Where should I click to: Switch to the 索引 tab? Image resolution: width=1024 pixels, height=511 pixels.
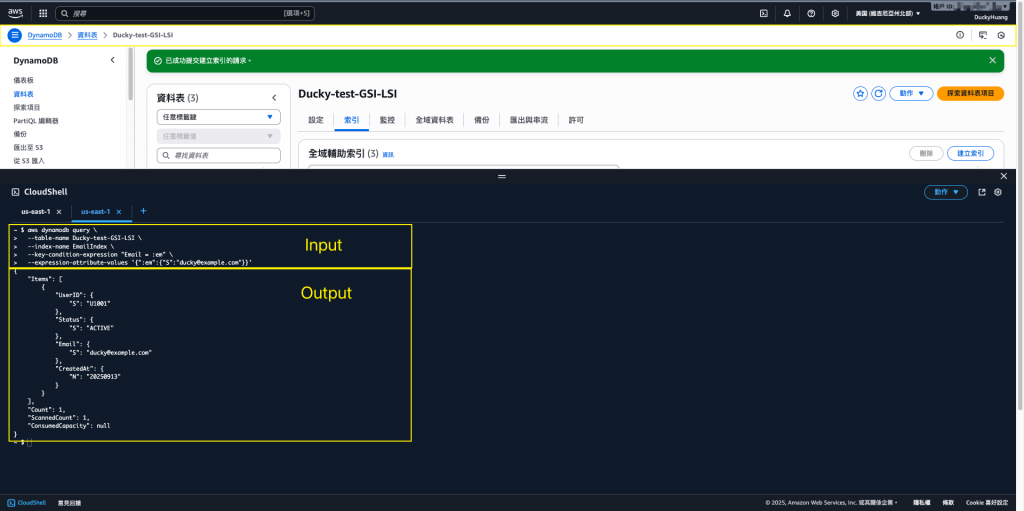click(x=351, y=120)
